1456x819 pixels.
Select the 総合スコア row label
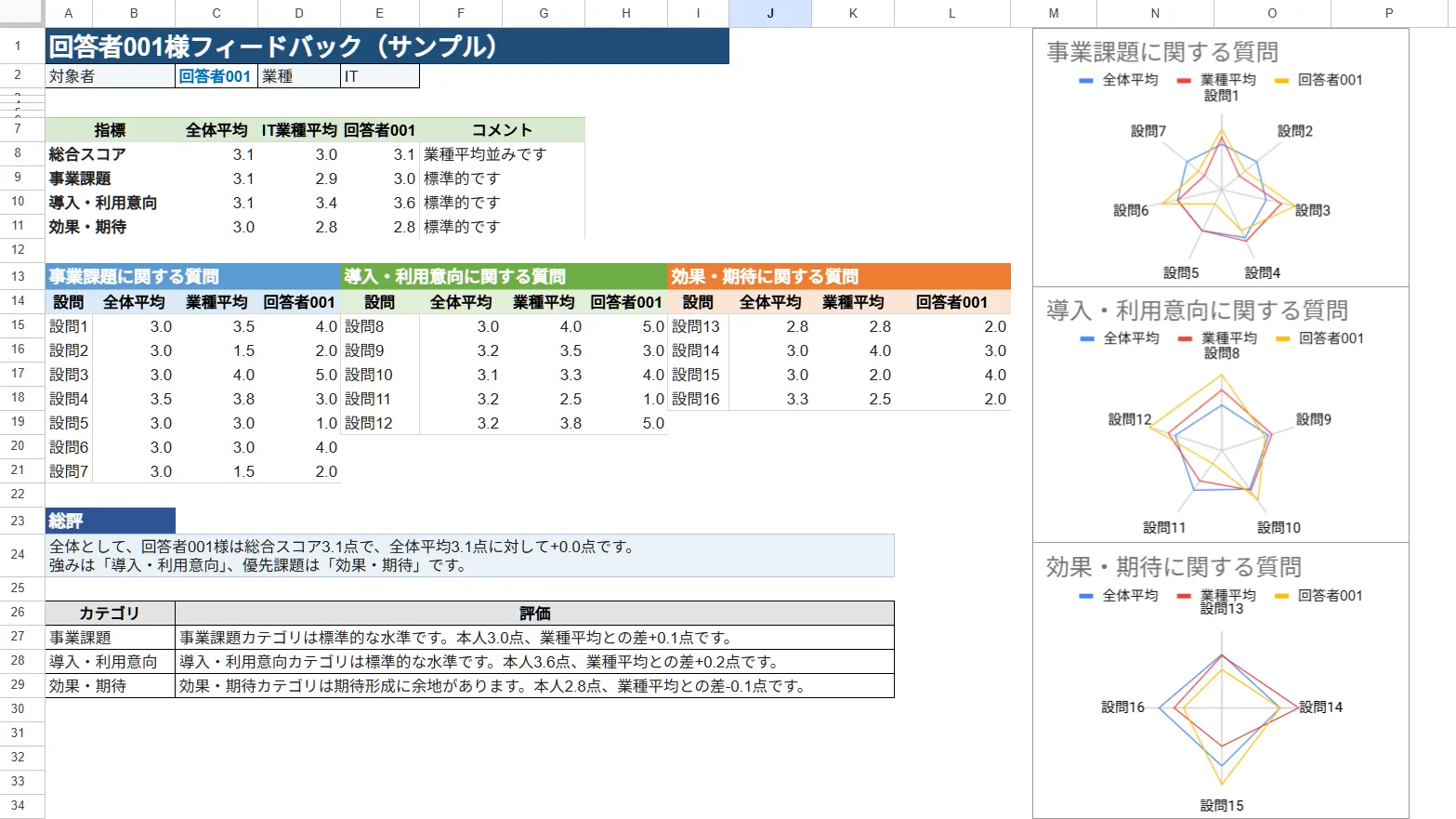click(x=111, y=154)
